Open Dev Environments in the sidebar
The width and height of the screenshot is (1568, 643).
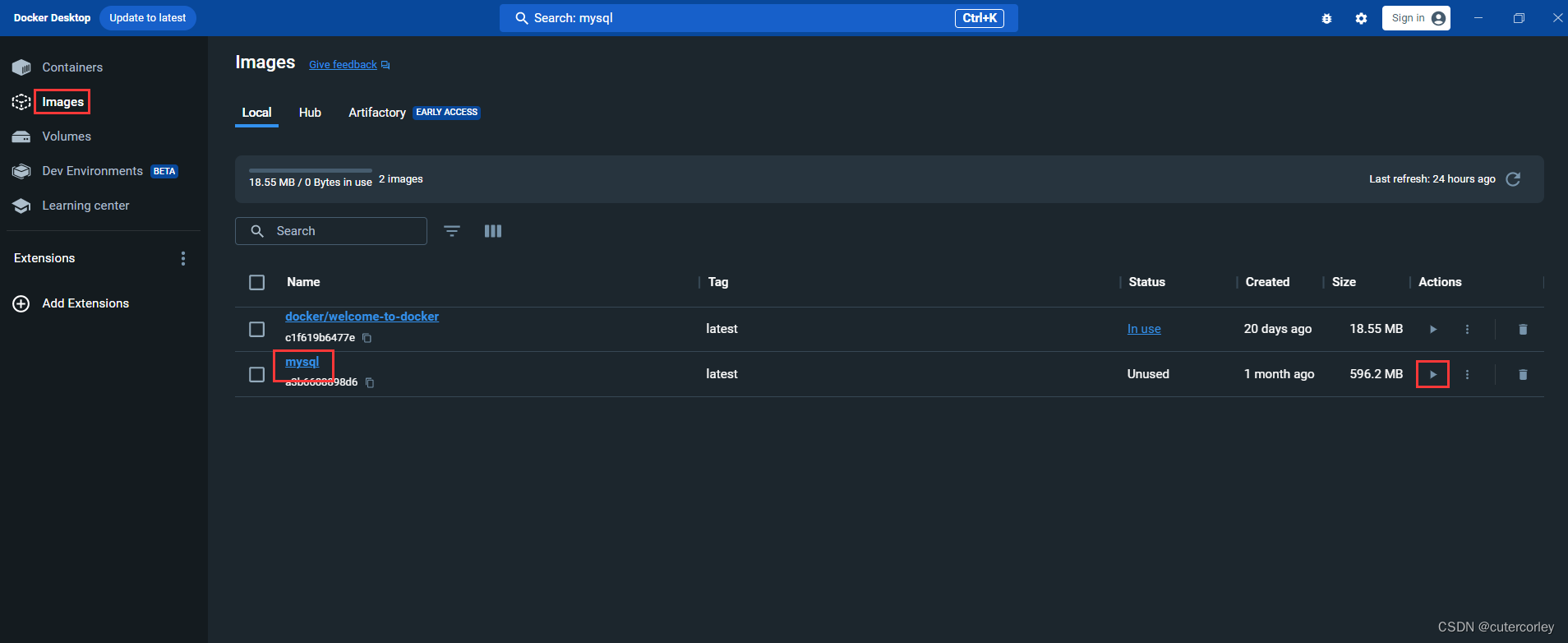[x=93, y=171]
